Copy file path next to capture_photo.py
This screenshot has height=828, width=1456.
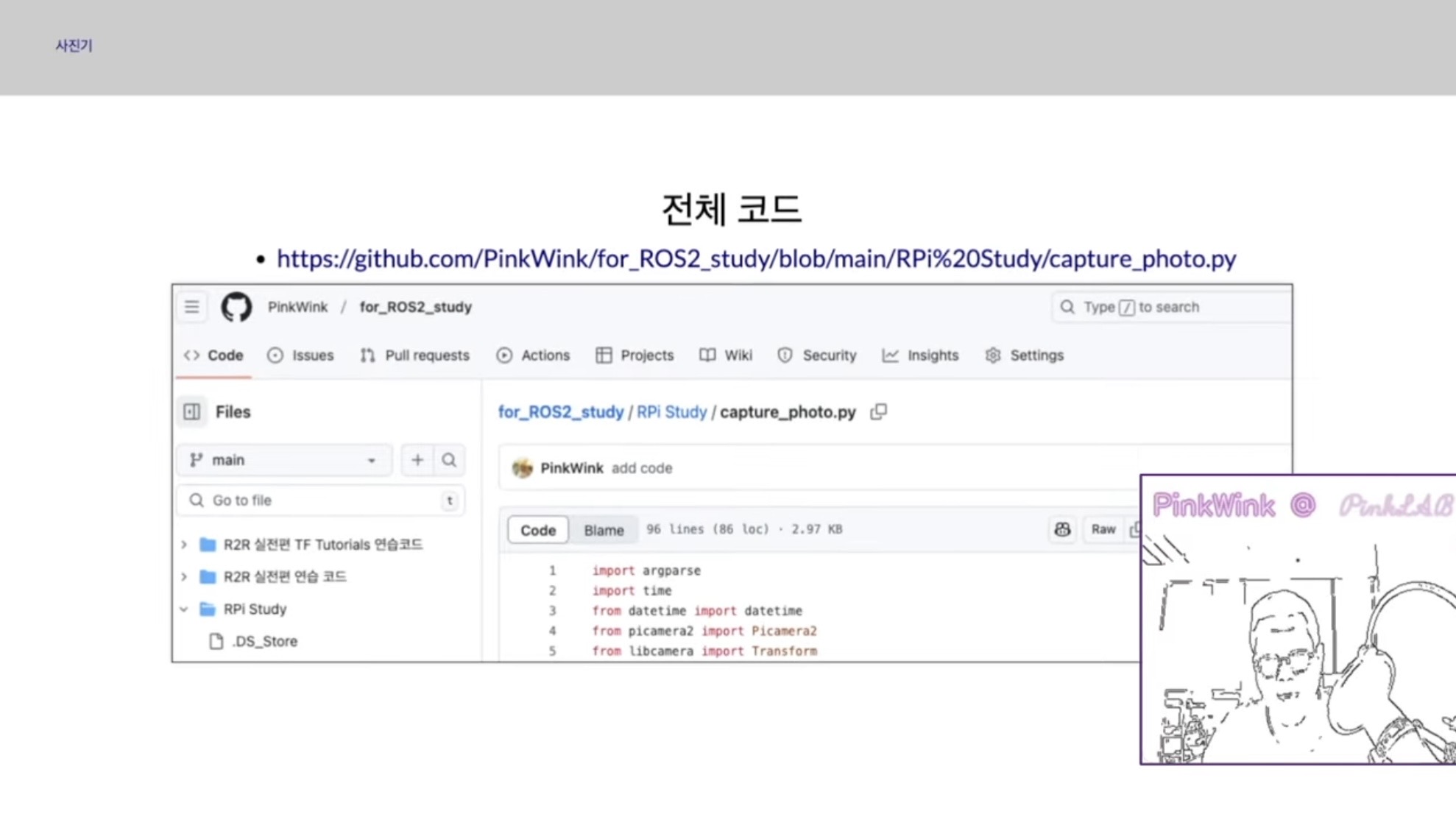[x=878, y=411]
